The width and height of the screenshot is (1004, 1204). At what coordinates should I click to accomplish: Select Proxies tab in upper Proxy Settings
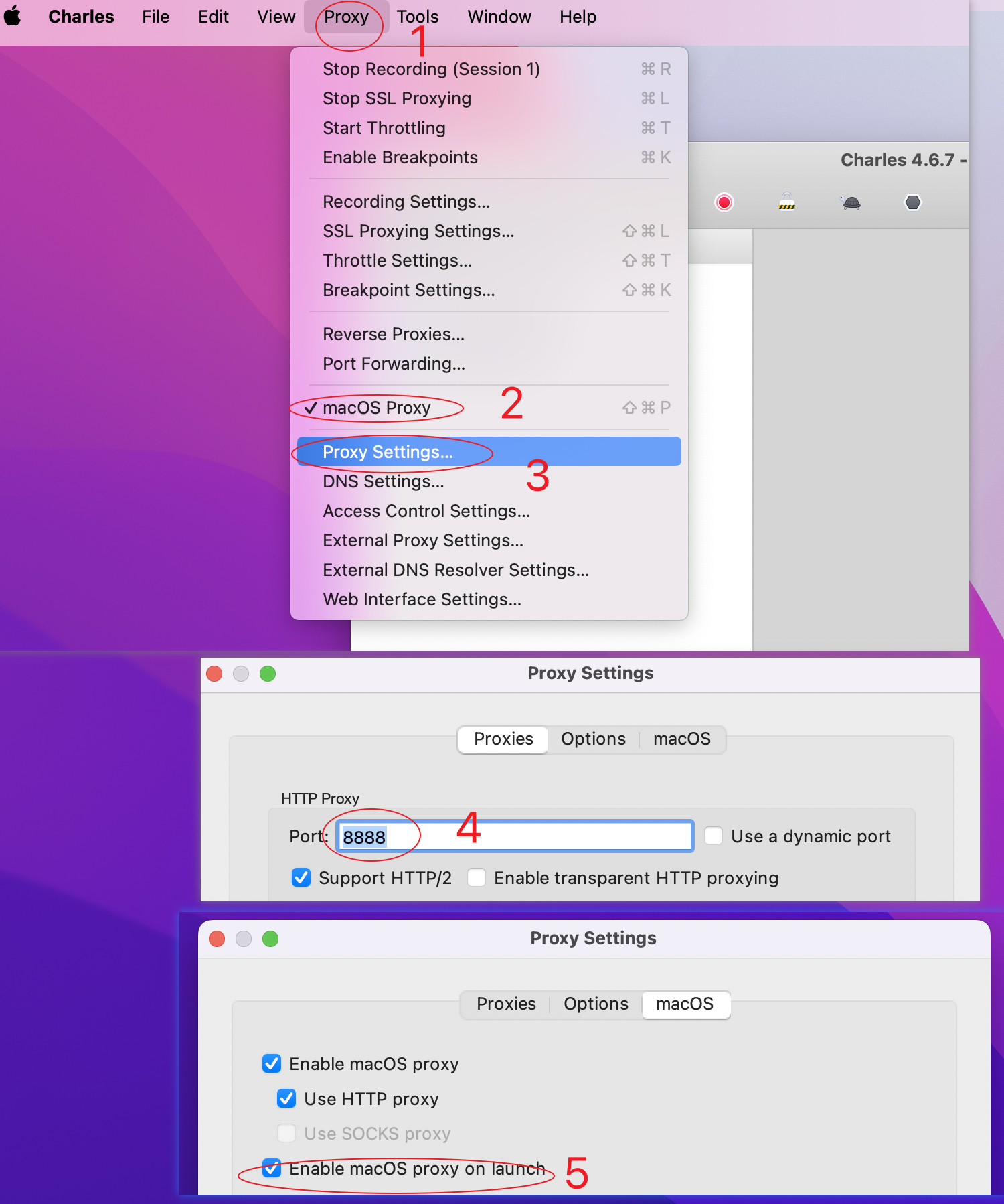tap(503, 739)
